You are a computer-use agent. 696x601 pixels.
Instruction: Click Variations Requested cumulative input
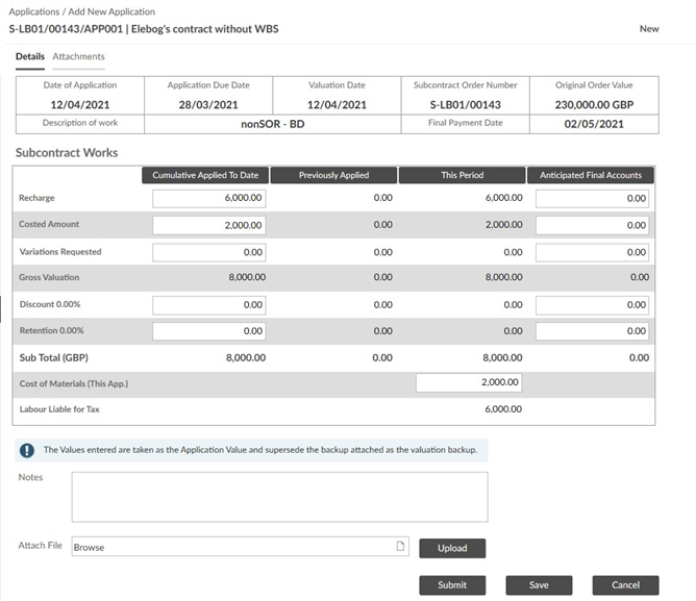coord(209,252)
